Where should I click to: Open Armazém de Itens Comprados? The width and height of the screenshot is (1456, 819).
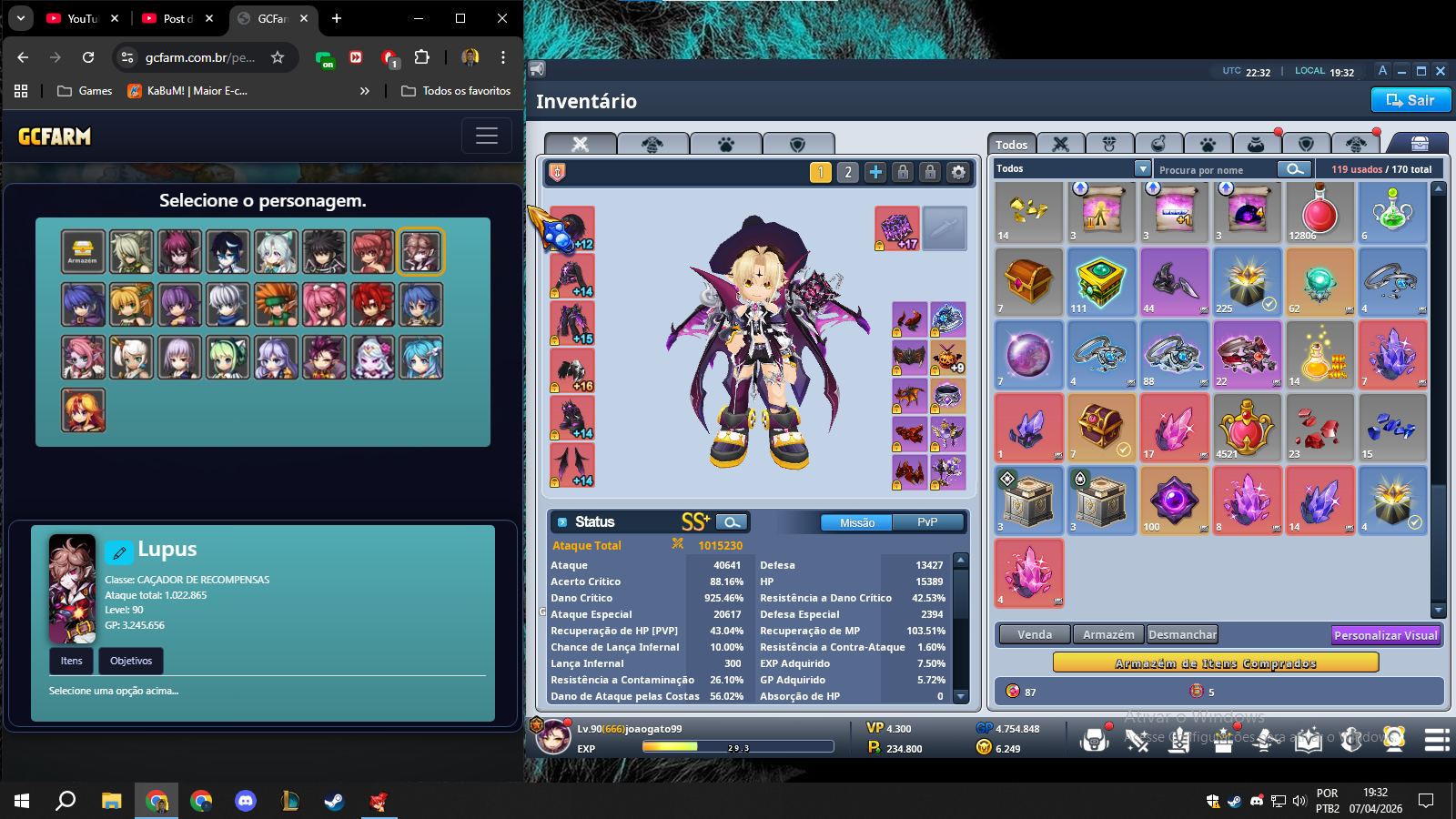point(1216,663)
